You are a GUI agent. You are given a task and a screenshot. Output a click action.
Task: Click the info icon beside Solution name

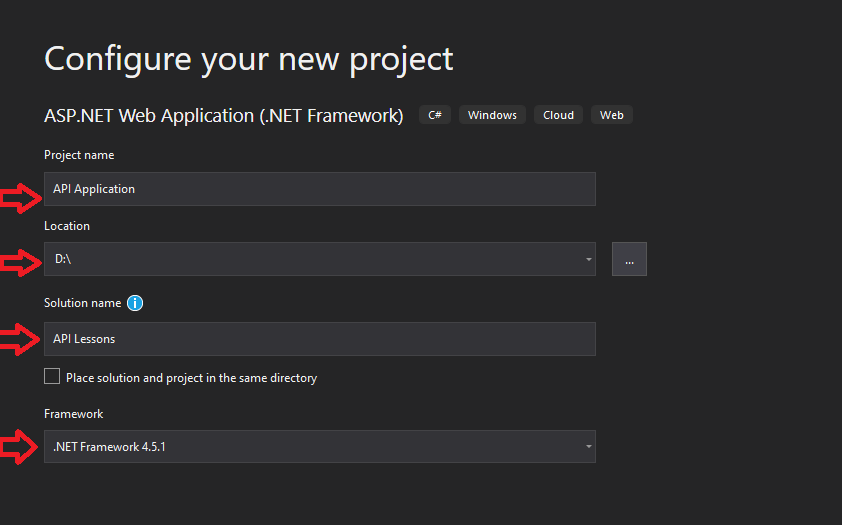135,303
